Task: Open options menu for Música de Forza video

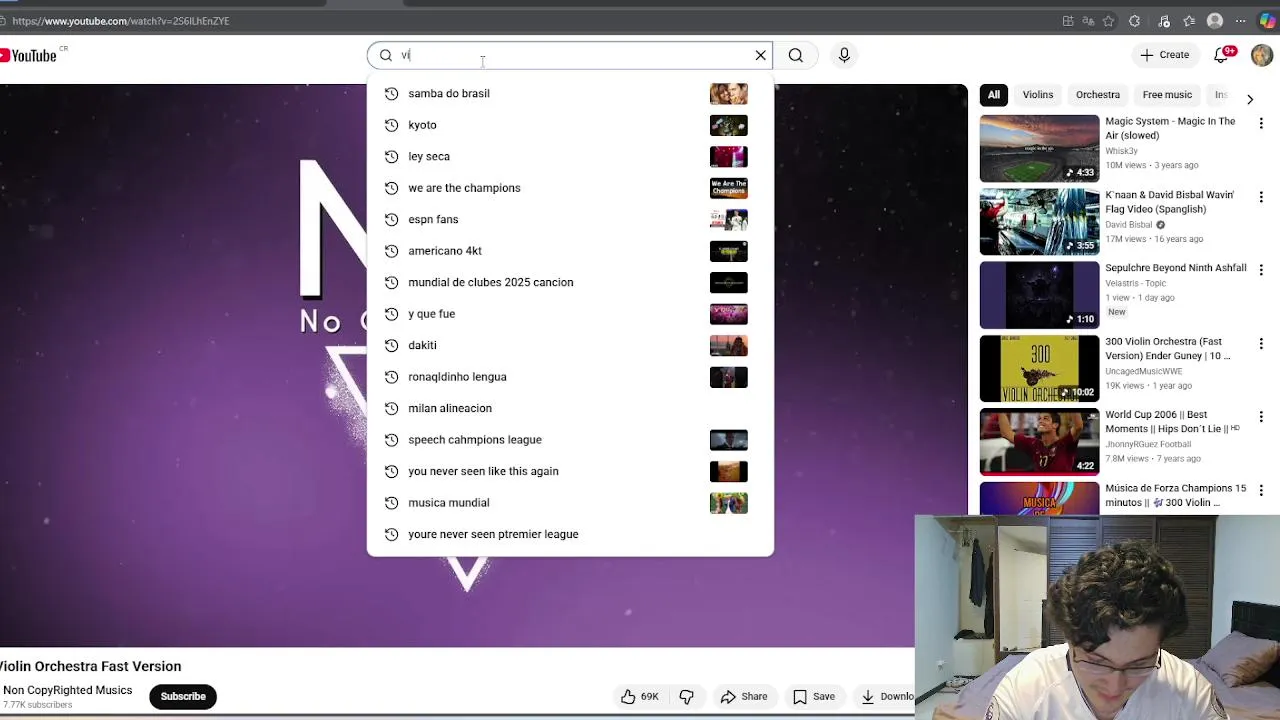Action: tap(1261, 491)
